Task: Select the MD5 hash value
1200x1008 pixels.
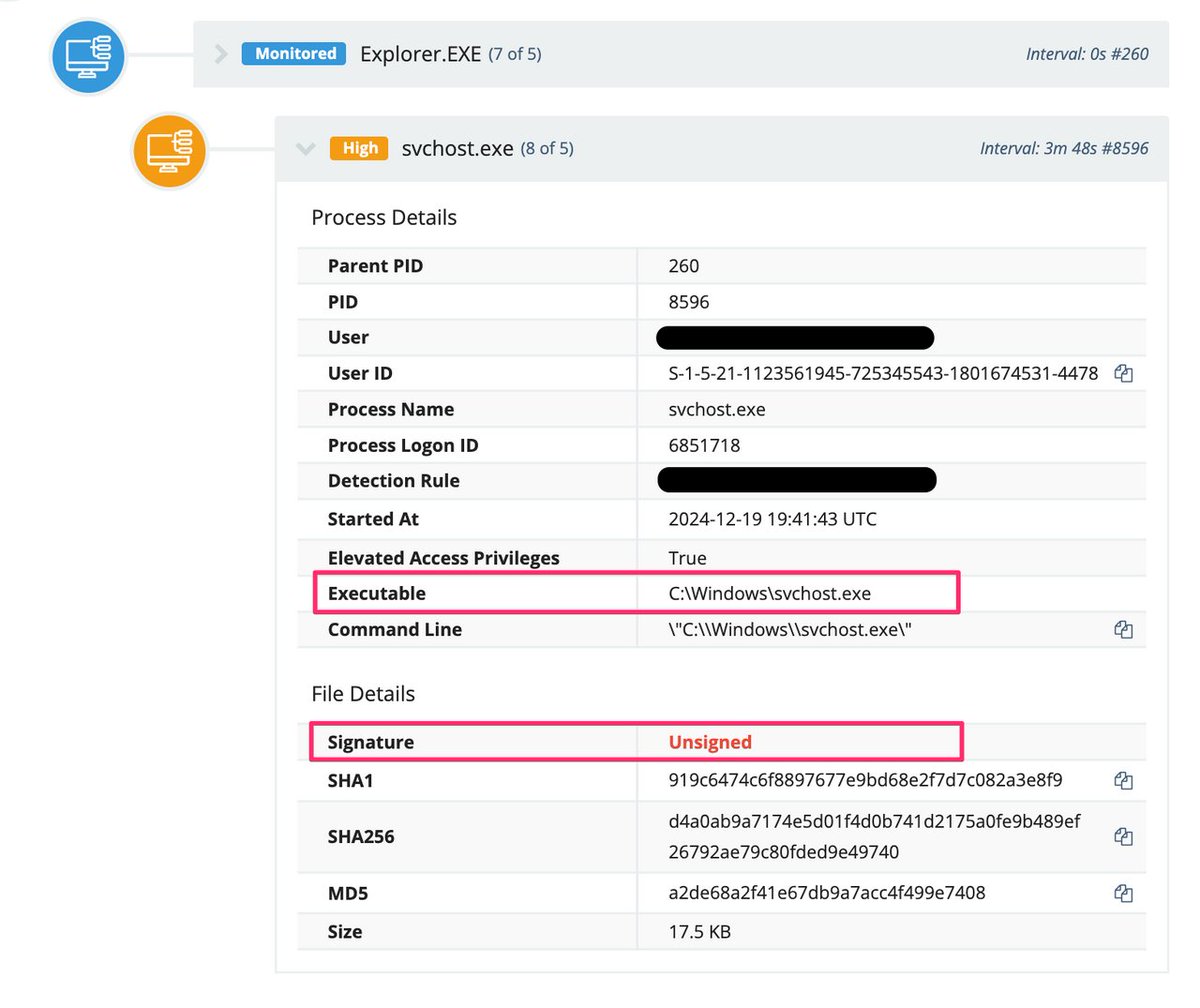Action: tap(827, 892)
